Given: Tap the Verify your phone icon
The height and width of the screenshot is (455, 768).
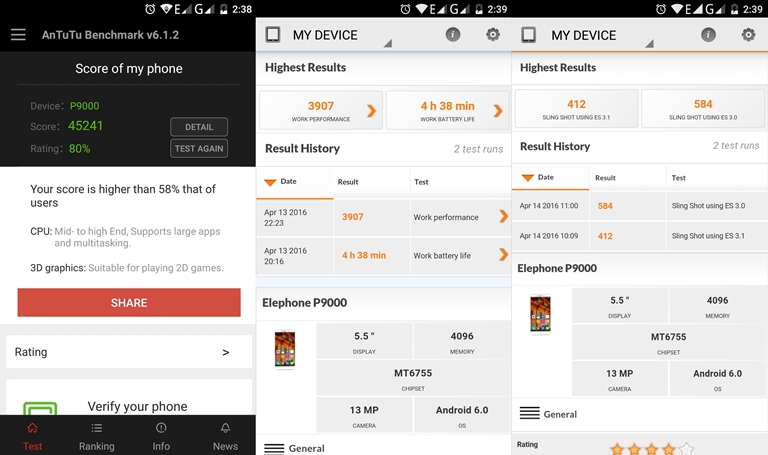Looking at the screenshot, I should coord(40,408).
